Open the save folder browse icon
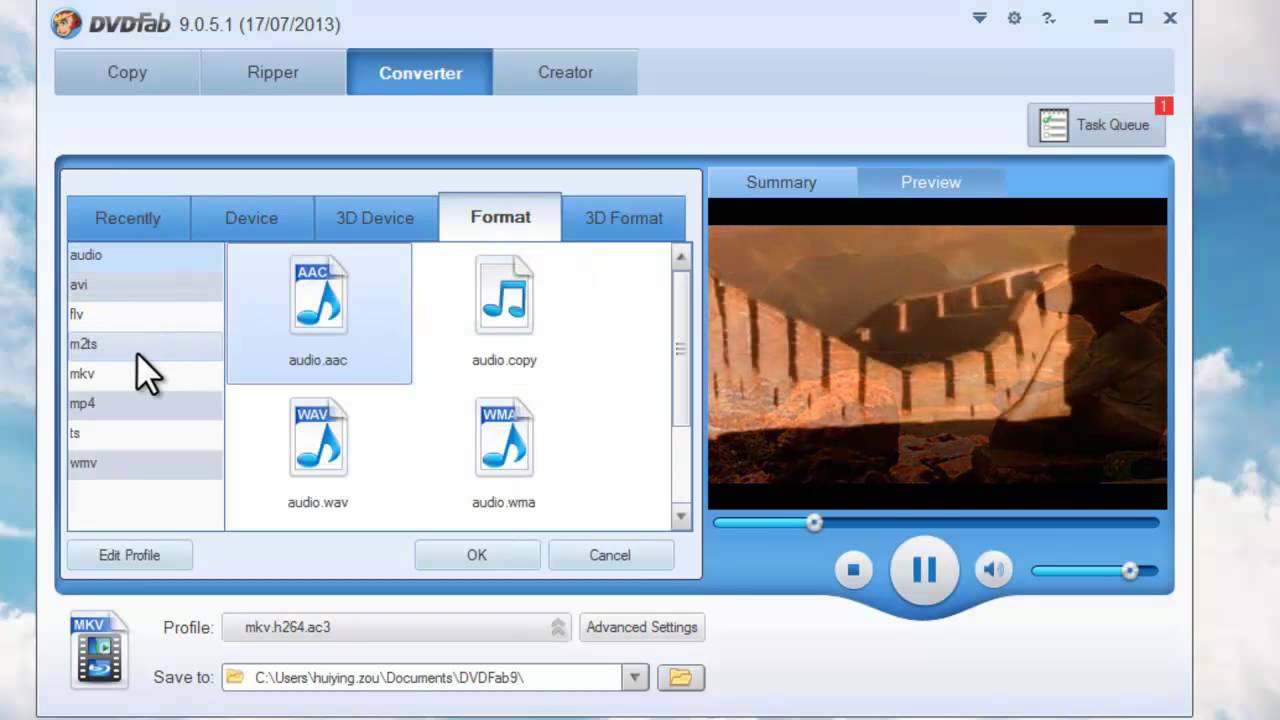Screen dimensions: 1280x720 click(x=680, y=677)
